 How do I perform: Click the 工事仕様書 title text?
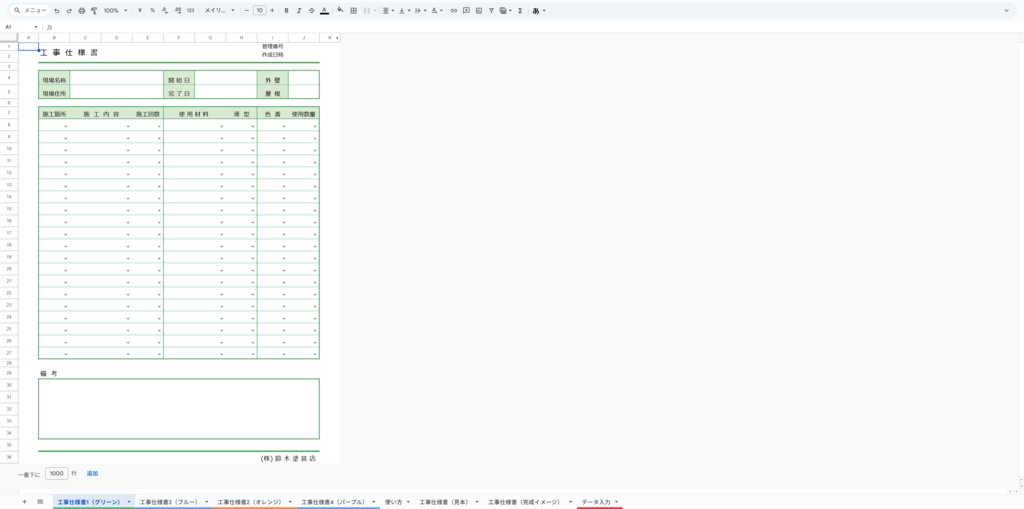69,52
